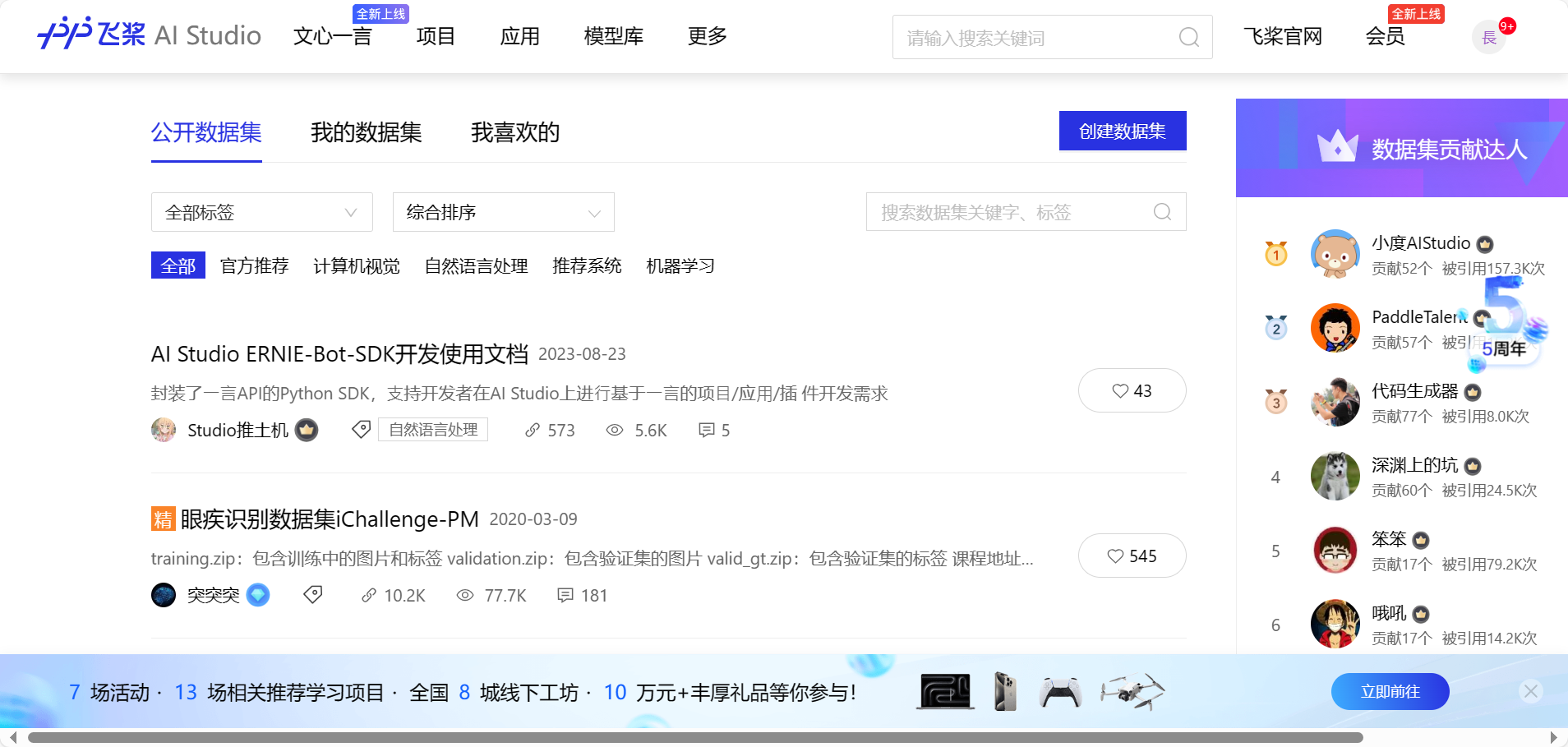Open 项目 in top navigation

coord(436,36)
